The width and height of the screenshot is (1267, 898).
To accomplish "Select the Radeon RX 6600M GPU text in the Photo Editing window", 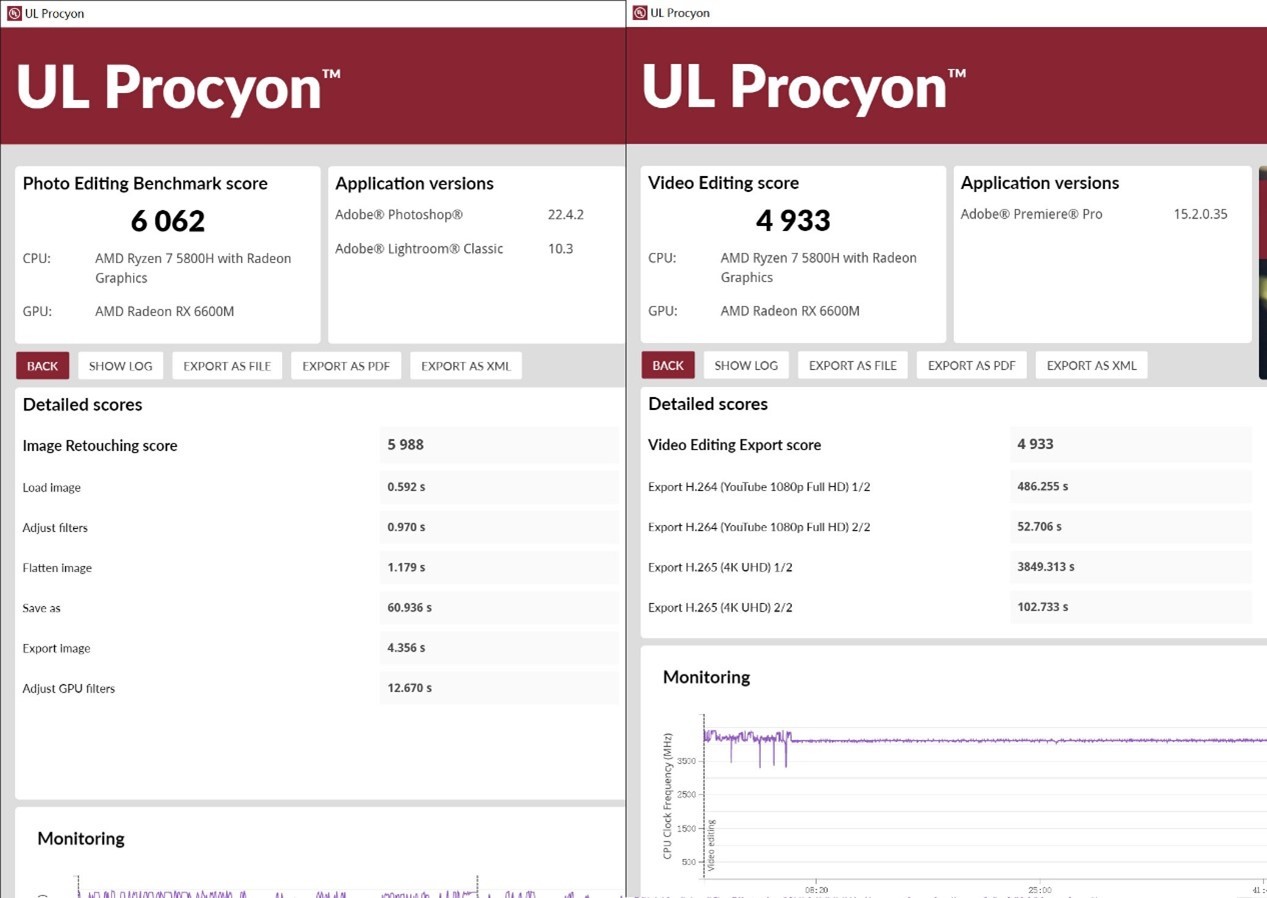I will click(x=165, y=311).
